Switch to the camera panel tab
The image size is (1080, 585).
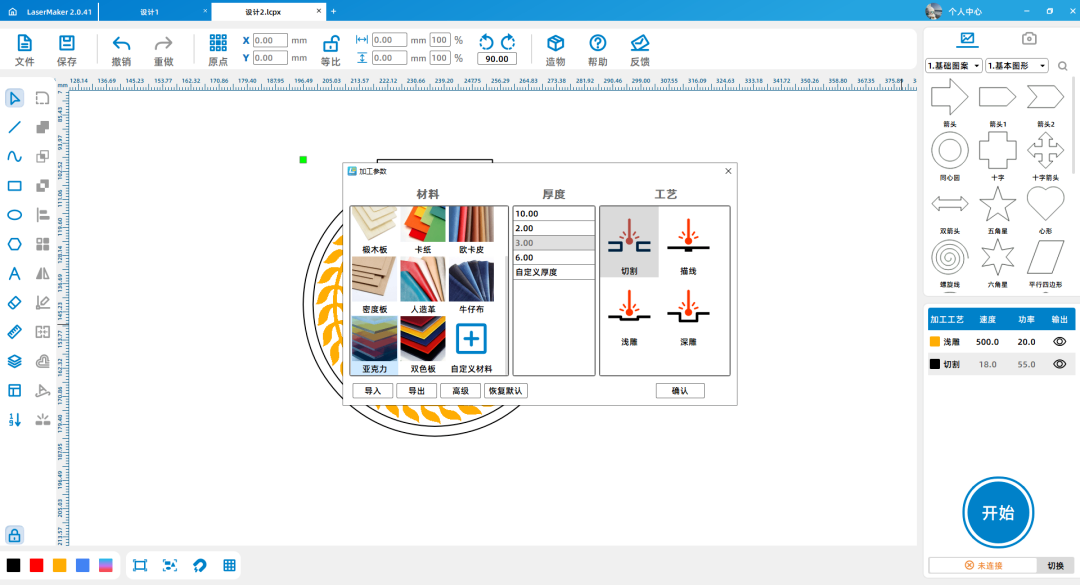(x=1028, y=39)
